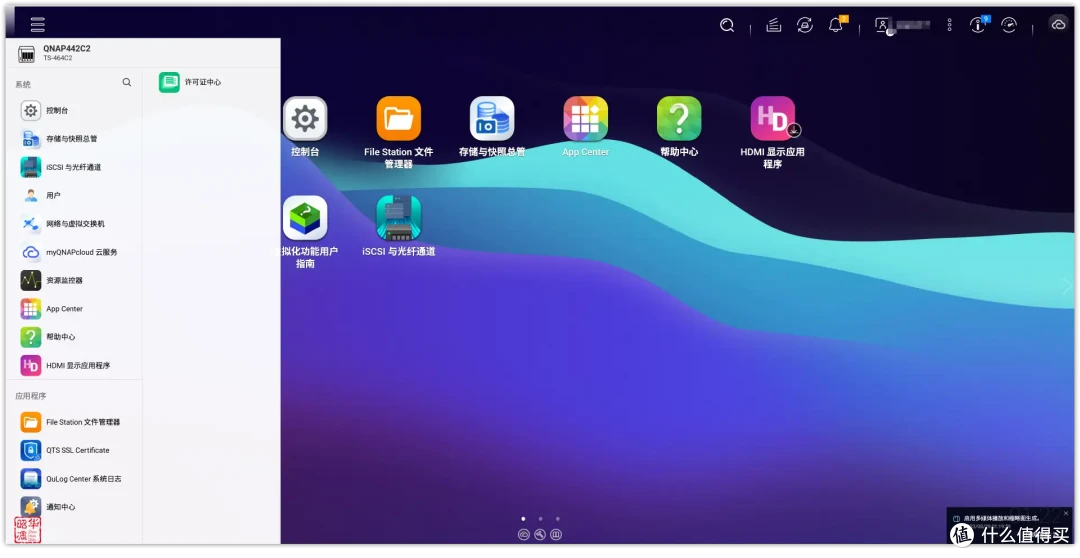Launch iSCSI 与光纤通道 desktop icon

click(398, 218)
